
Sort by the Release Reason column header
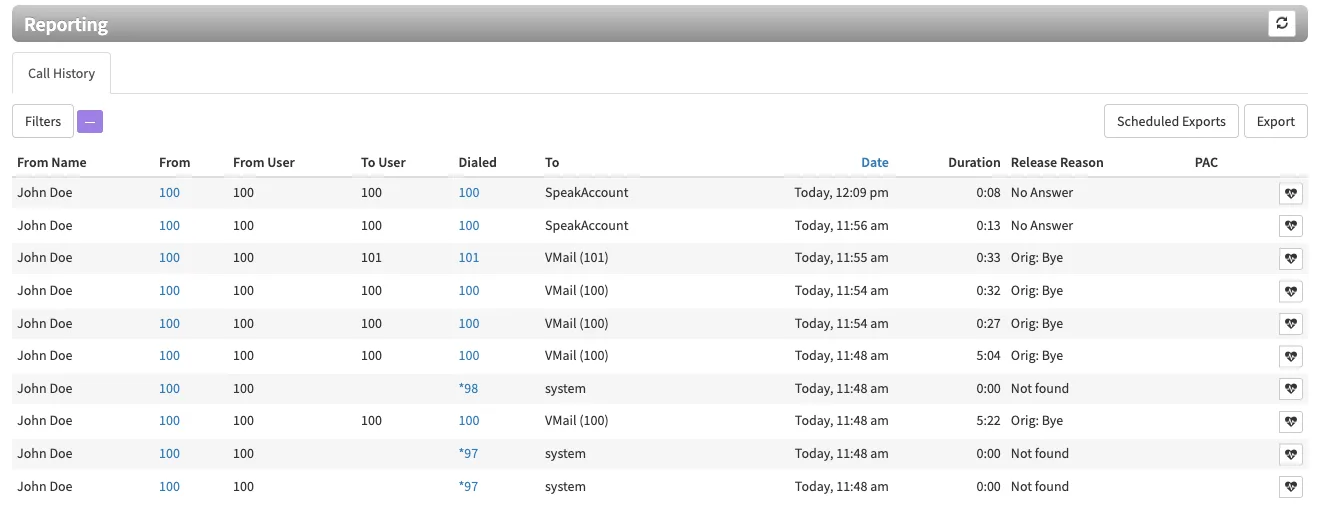tap(1057, 162)
